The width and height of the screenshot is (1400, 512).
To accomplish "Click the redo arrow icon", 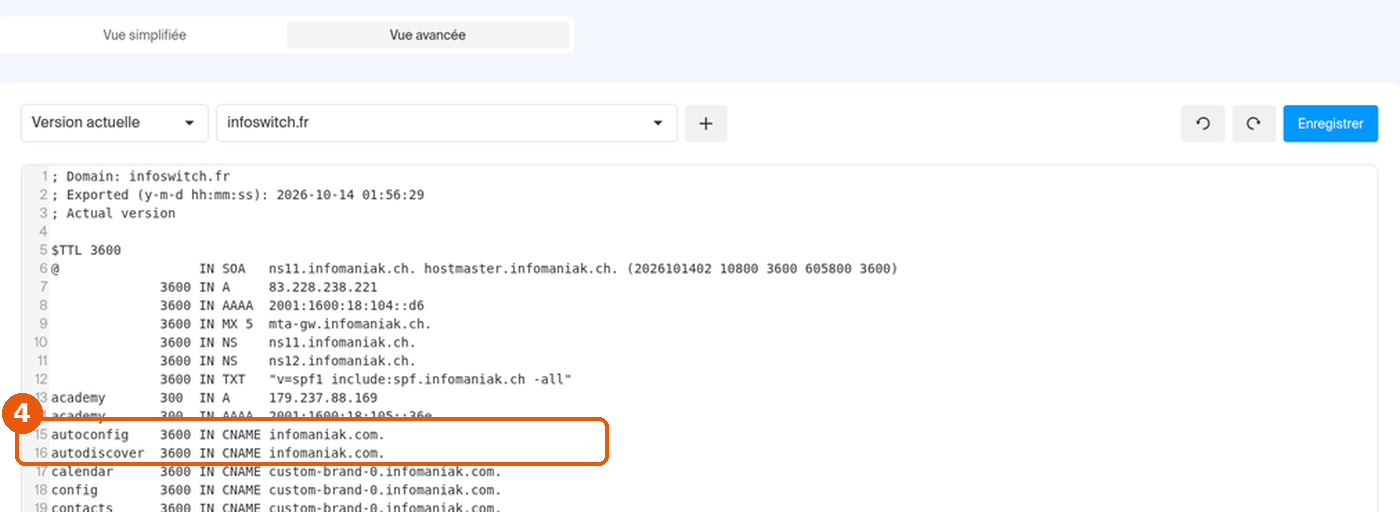I will (1254, 124).
